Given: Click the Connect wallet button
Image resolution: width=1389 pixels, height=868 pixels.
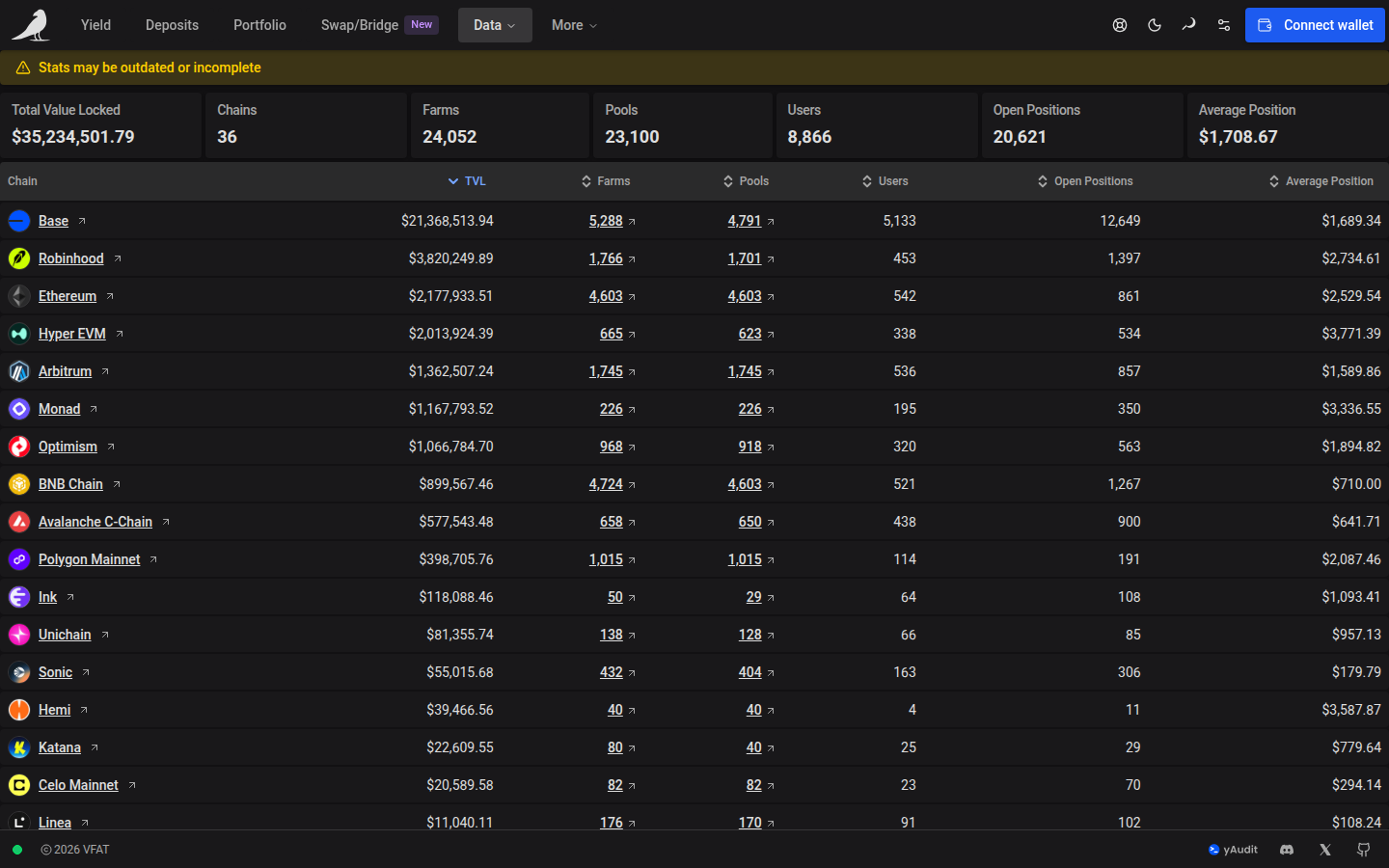Looking at the screenshot, I should [x=1315, y=25].
